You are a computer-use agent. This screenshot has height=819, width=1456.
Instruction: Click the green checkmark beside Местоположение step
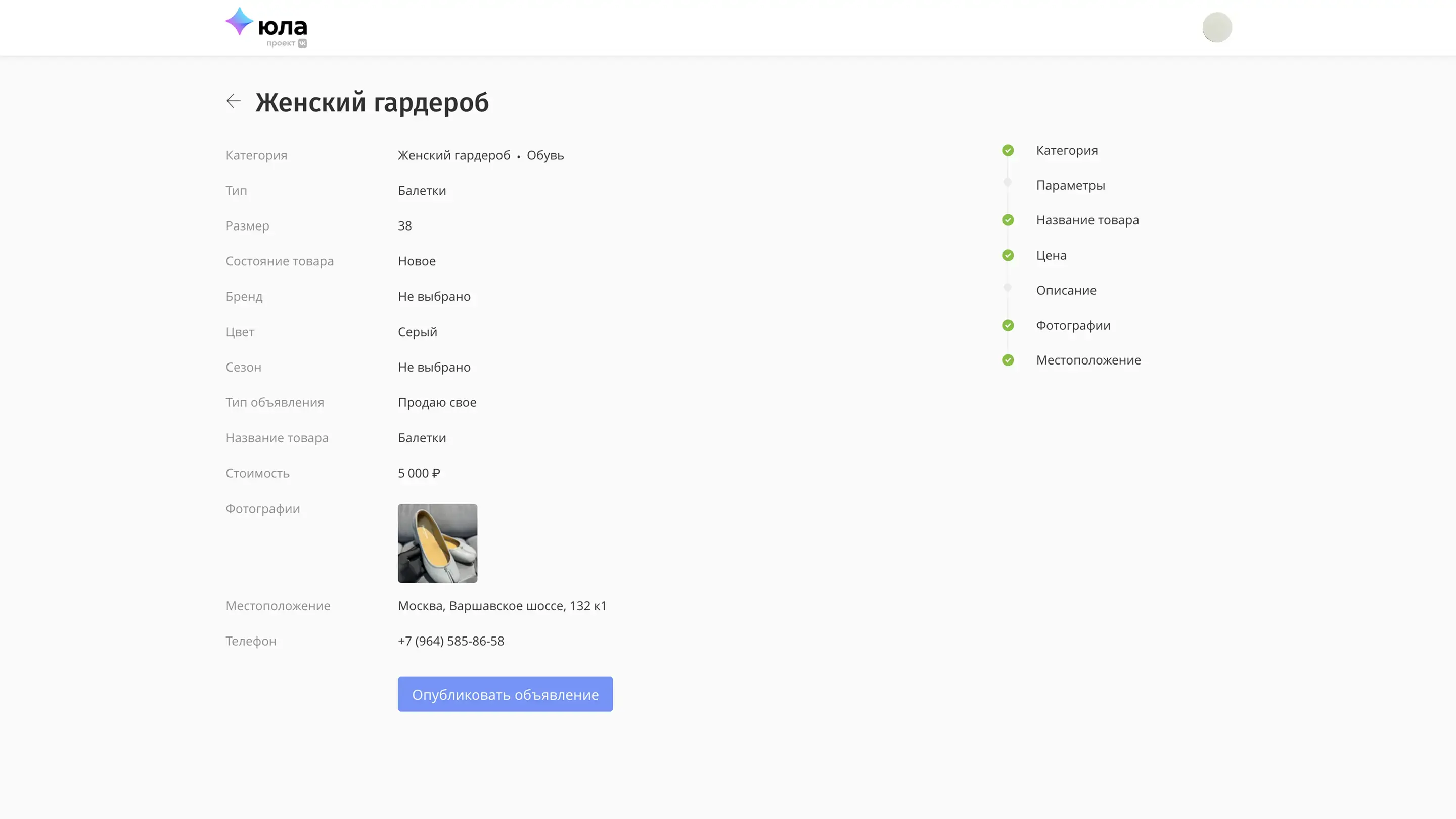click(1008, 360)
